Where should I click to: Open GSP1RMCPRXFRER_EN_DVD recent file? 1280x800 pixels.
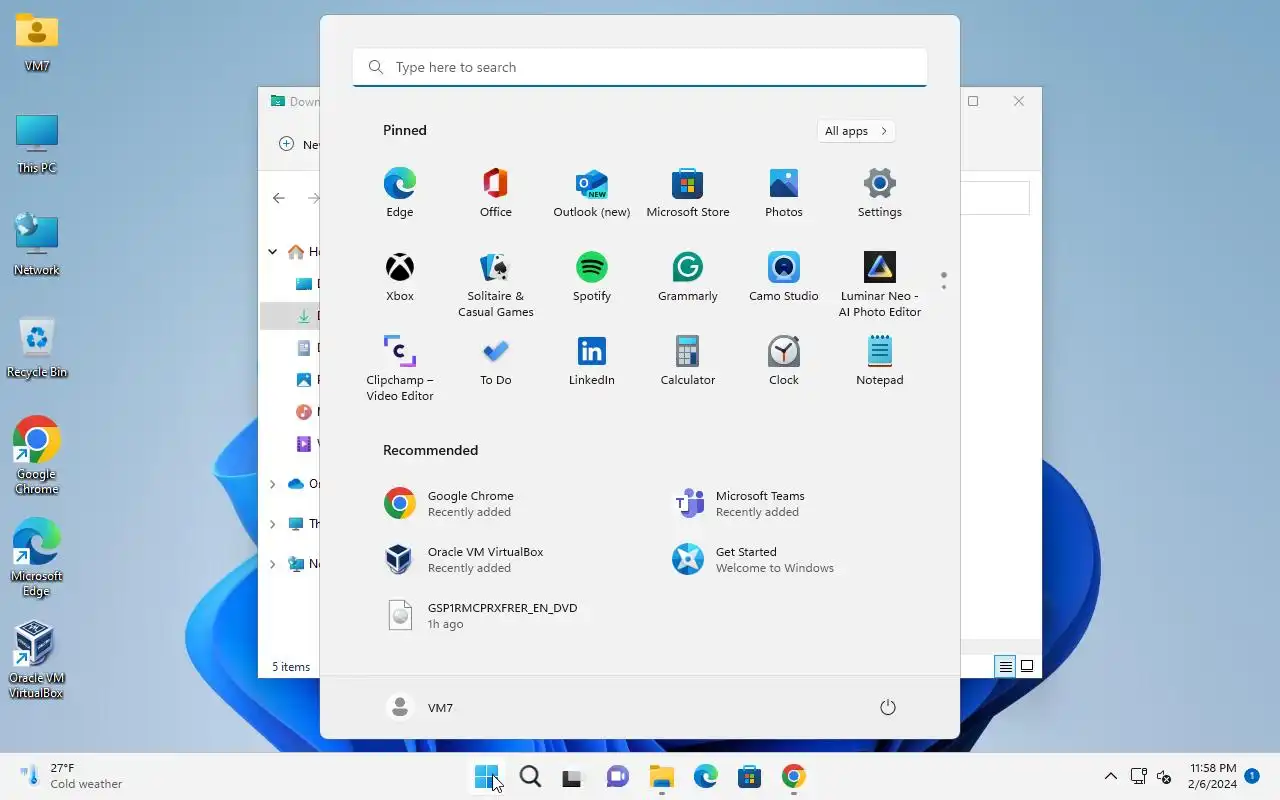[x=495, y=615]
